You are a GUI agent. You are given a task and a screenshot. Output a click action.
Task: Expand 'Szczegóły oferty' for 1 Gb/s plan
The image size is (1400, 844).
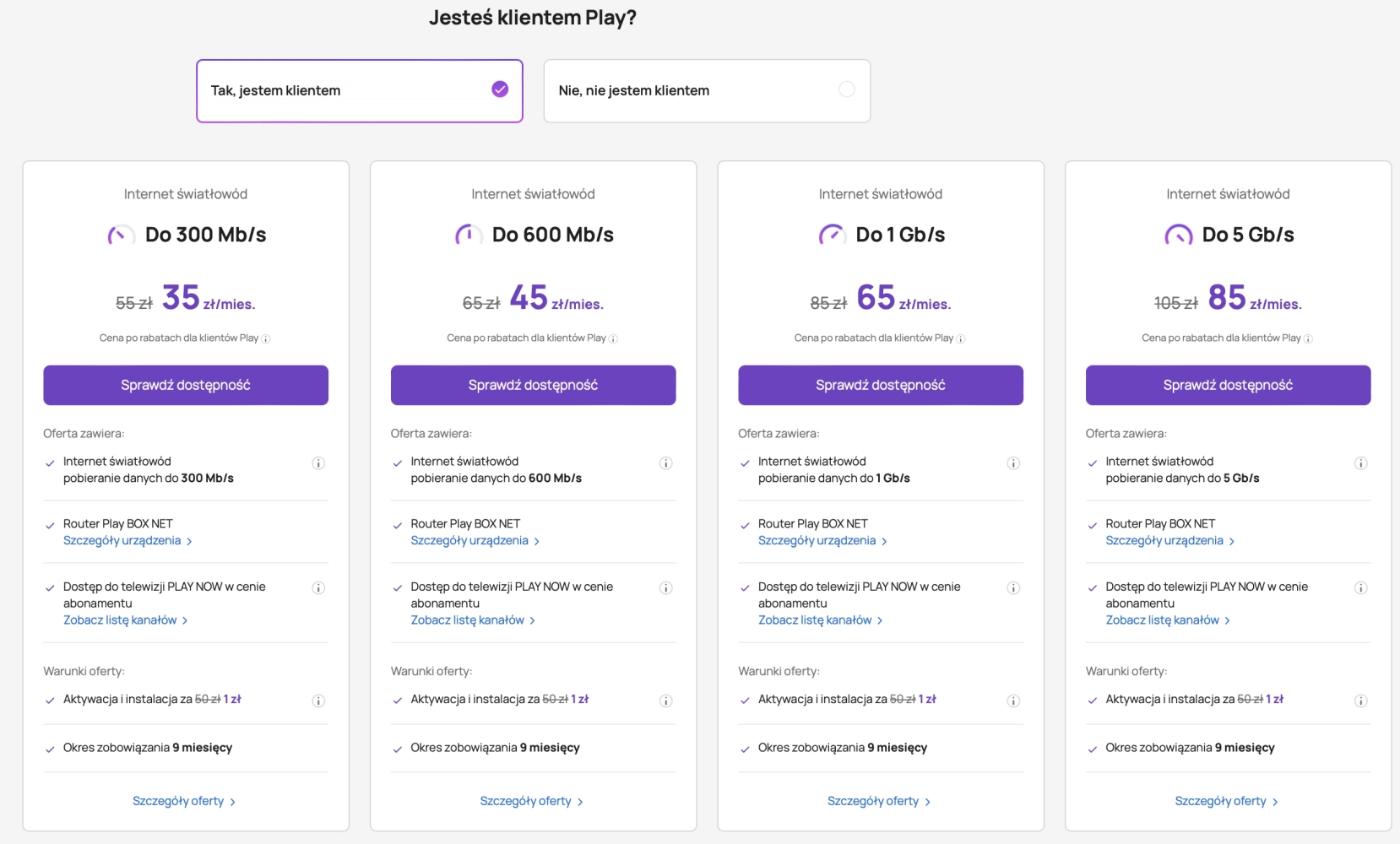point(879,801)
